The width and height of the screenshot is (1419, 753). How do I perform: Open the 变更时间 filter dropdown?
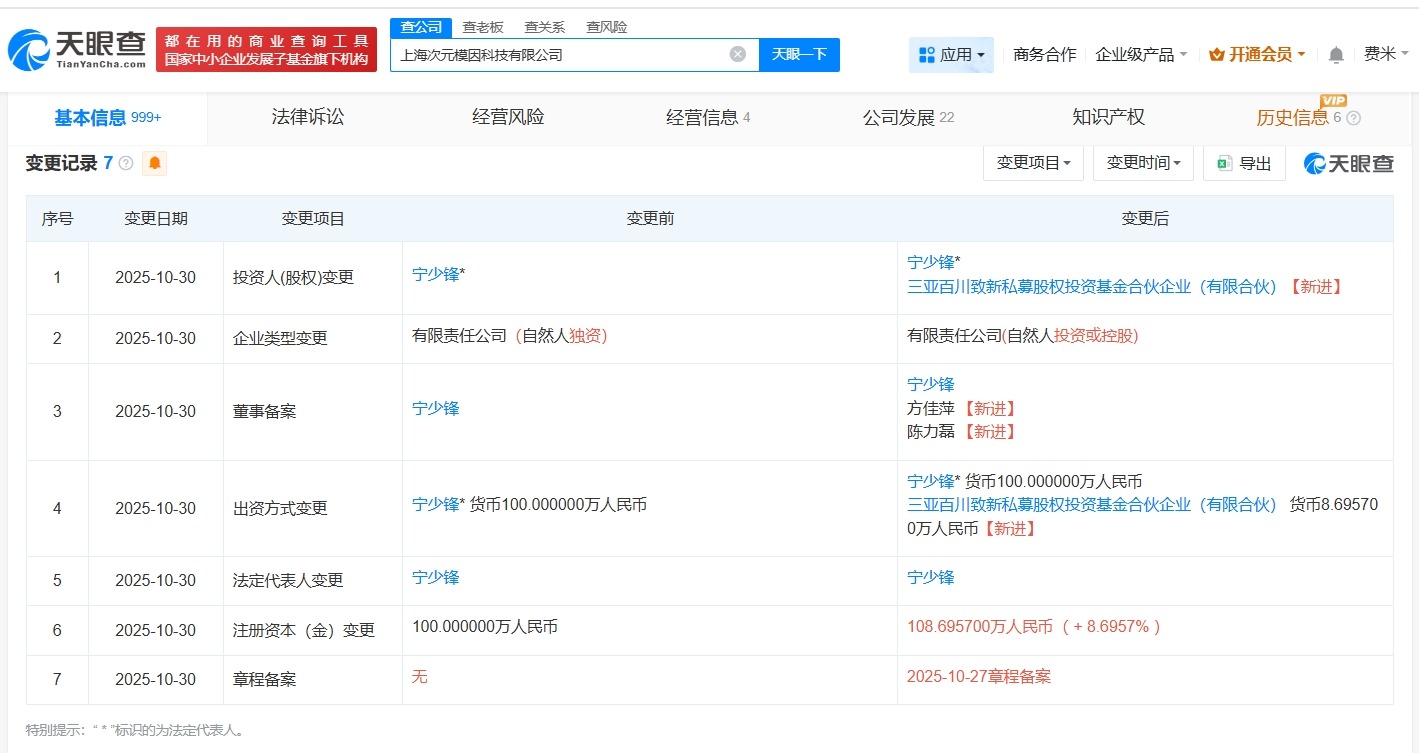(x=1142, y=163)
